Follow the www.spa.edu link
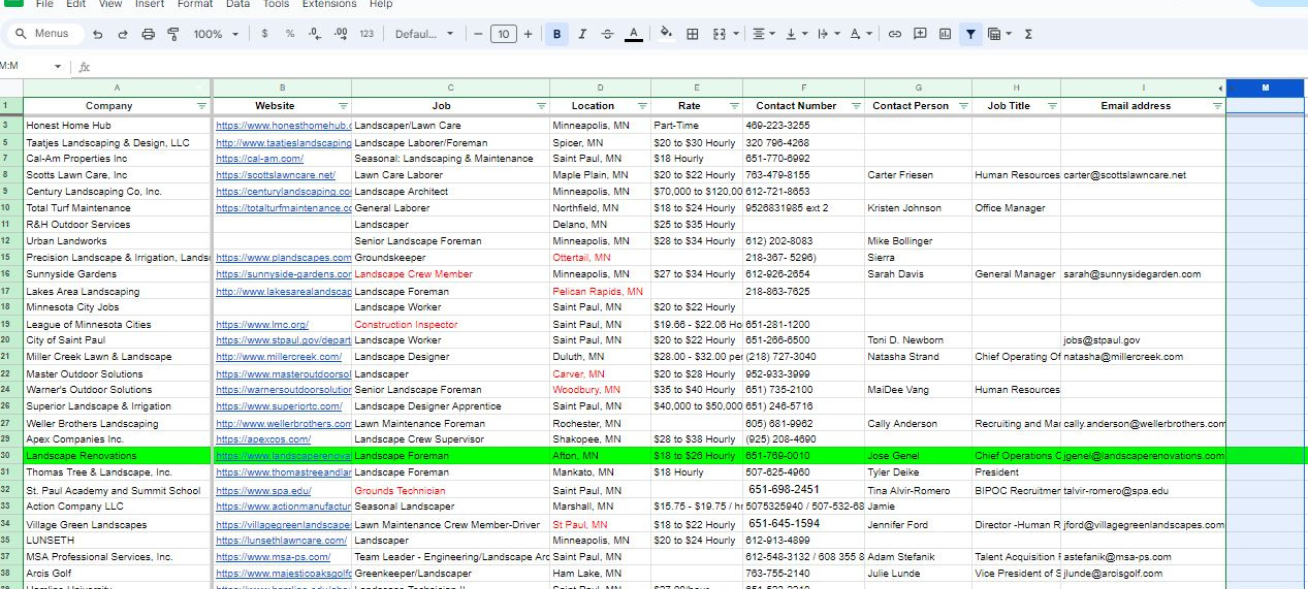Screen dimensions: 1308x589 point(264,491)
